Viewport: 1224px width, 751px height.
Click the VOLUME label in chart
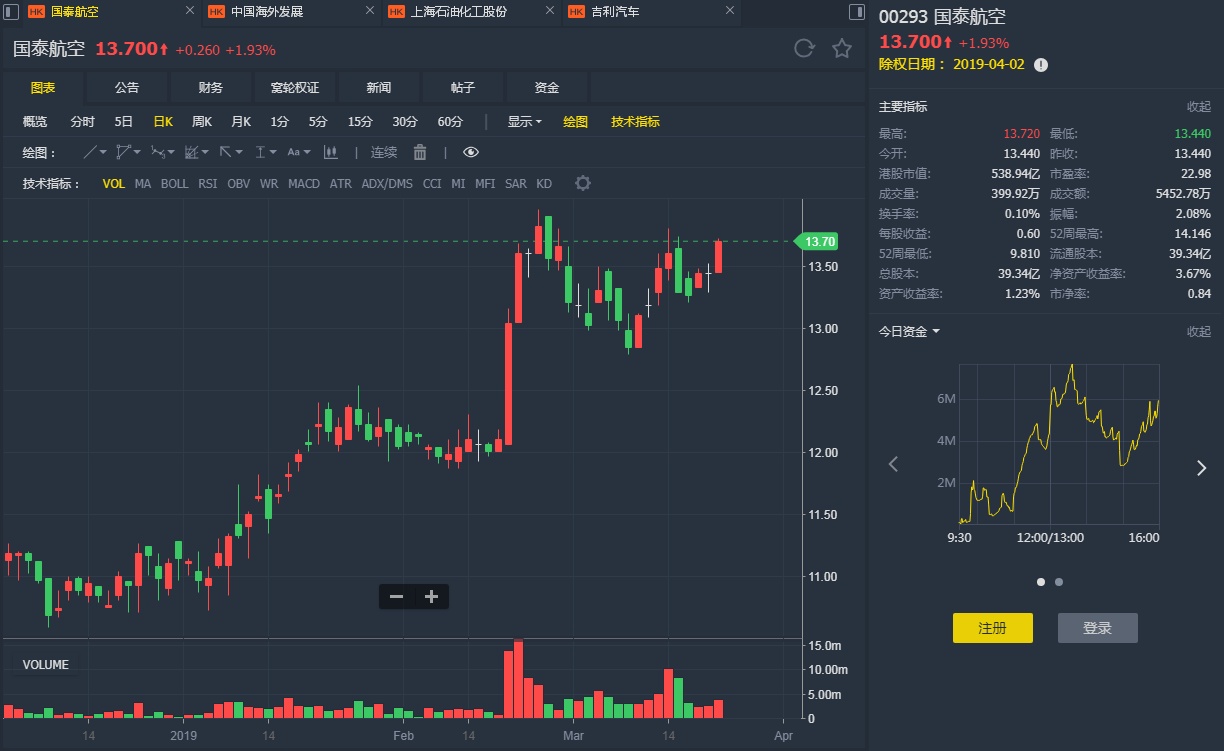(x=46, y=665)
